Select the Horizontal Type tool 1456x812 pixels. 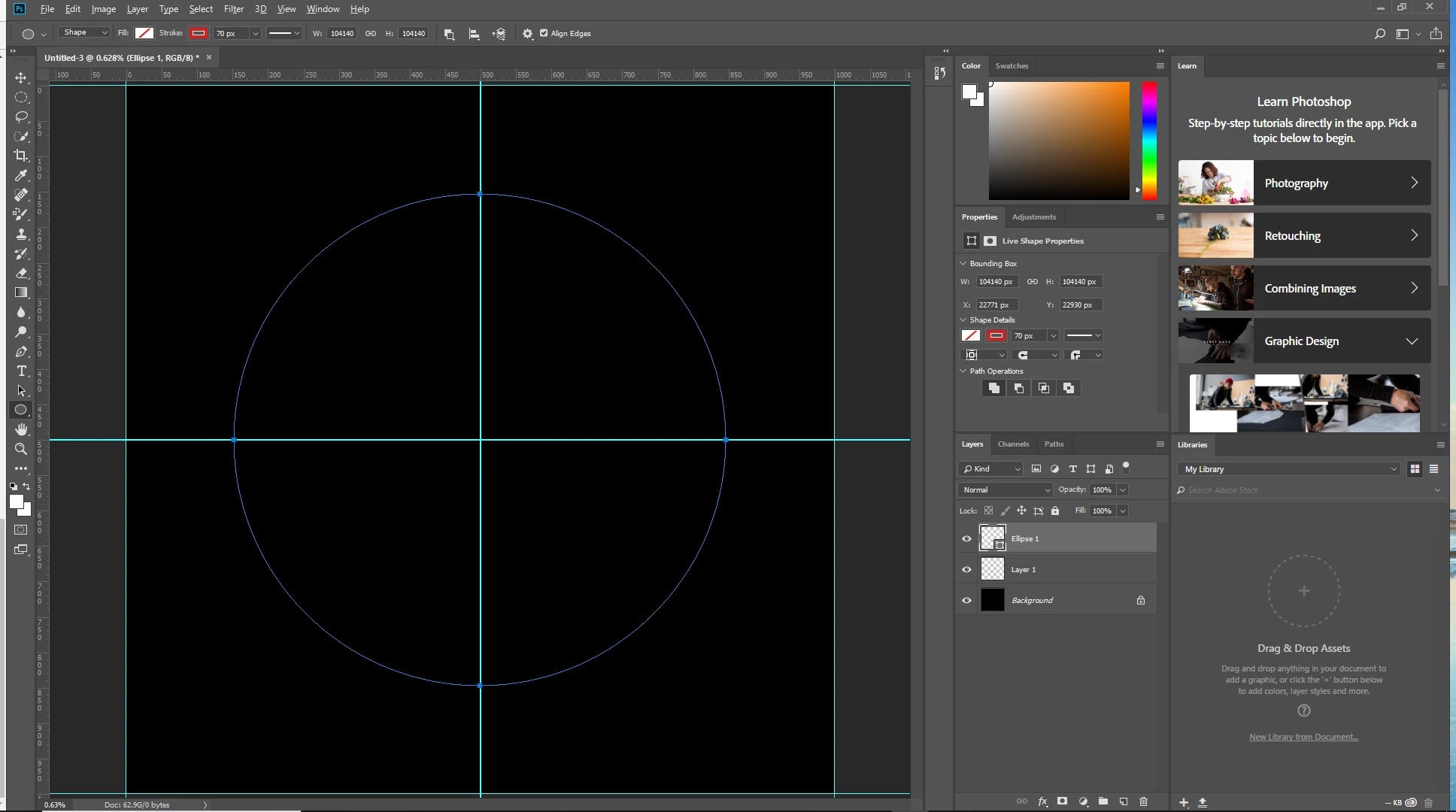pyautogui.click(x=21, y=371)
